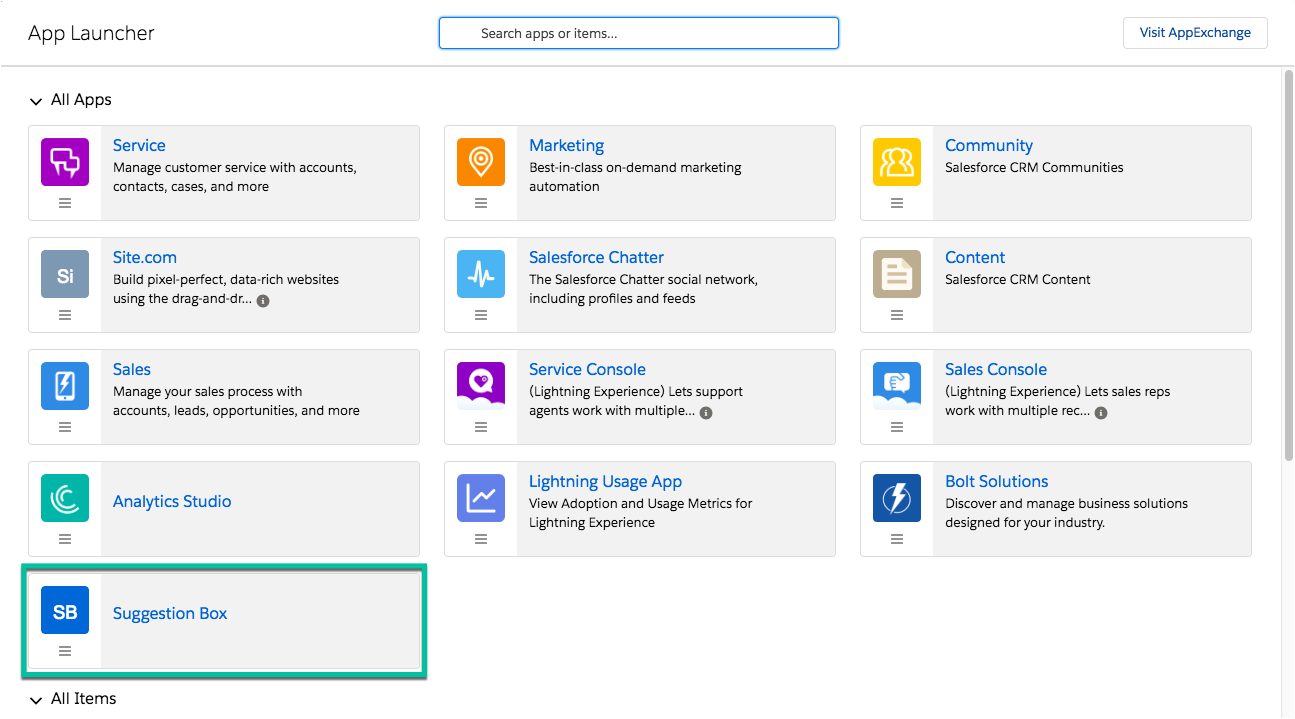Viewport: 1295px width, 719px height.
Task: Open the Marketing app link
Action: pyautogui.click(x=566, y=145)
